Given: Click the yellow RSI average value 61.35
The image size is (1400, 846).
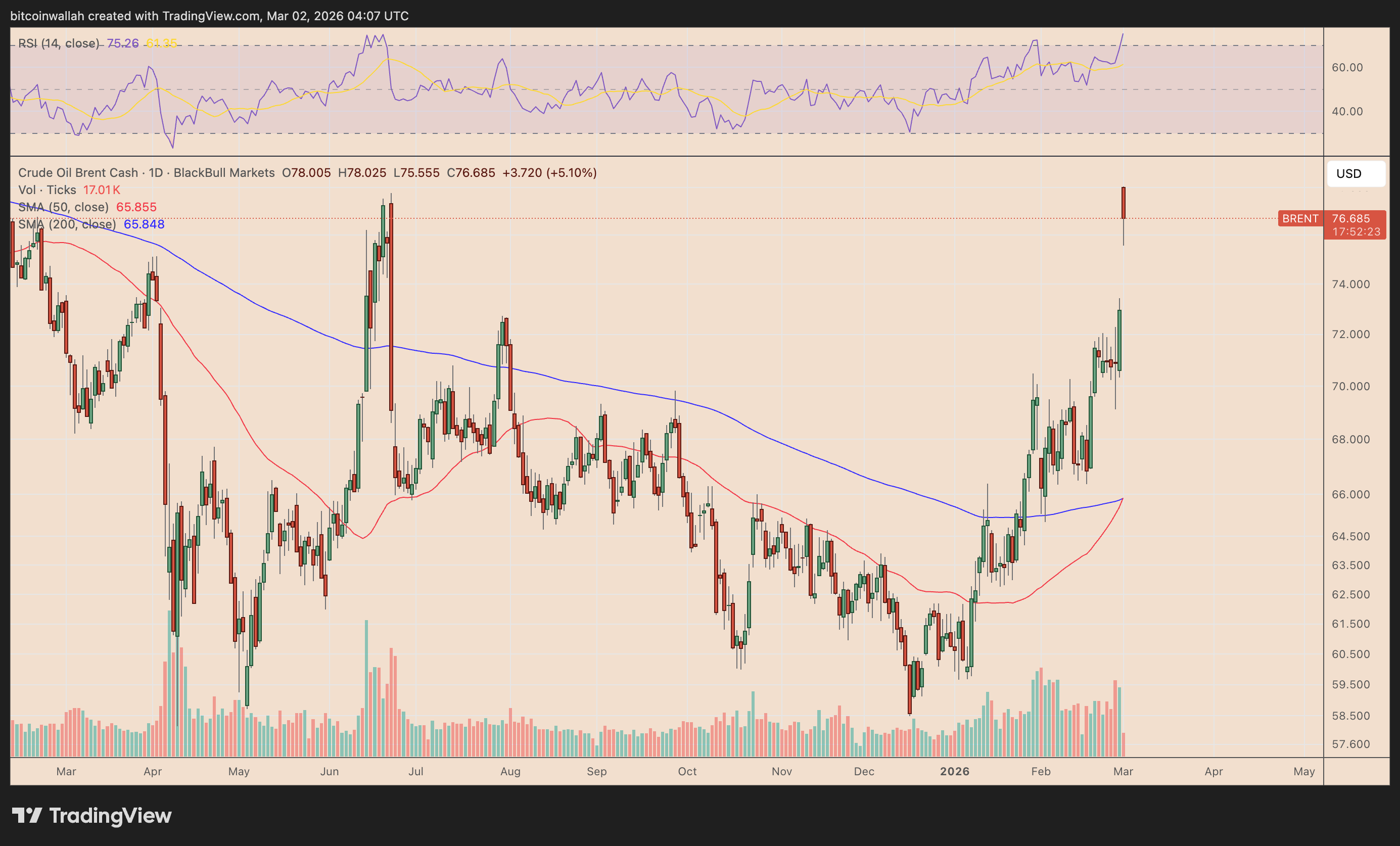Looking at the screenshot, I should pos(161,43).
